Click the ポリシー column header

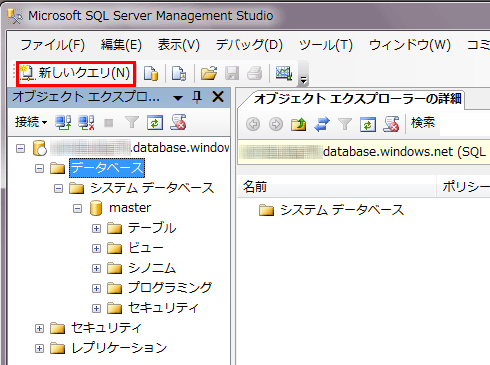(464, 186)
